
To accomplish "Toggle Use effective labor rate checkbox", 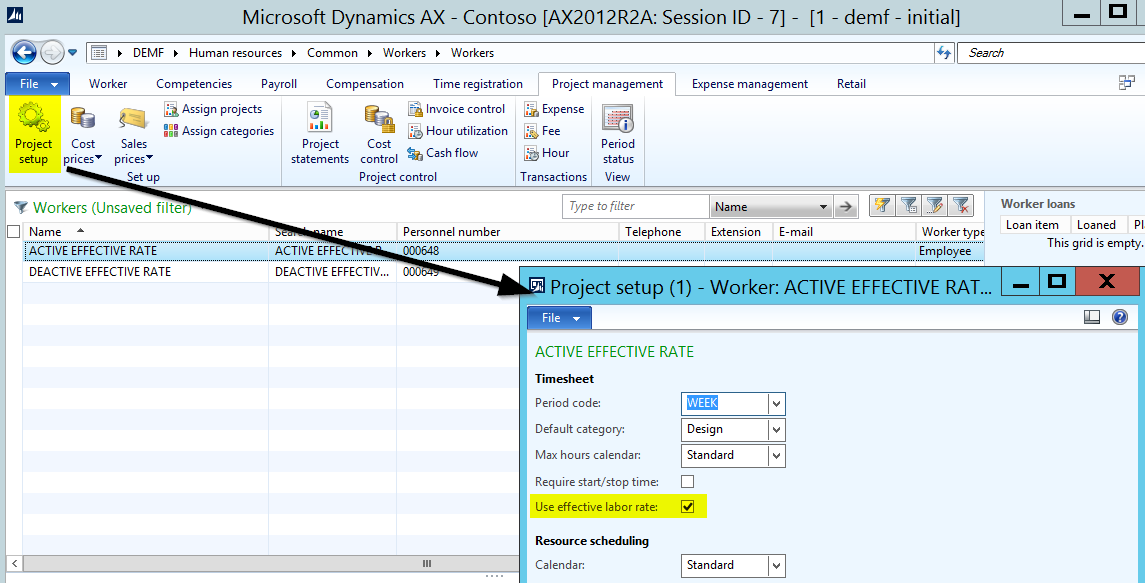I will (687, 507).
